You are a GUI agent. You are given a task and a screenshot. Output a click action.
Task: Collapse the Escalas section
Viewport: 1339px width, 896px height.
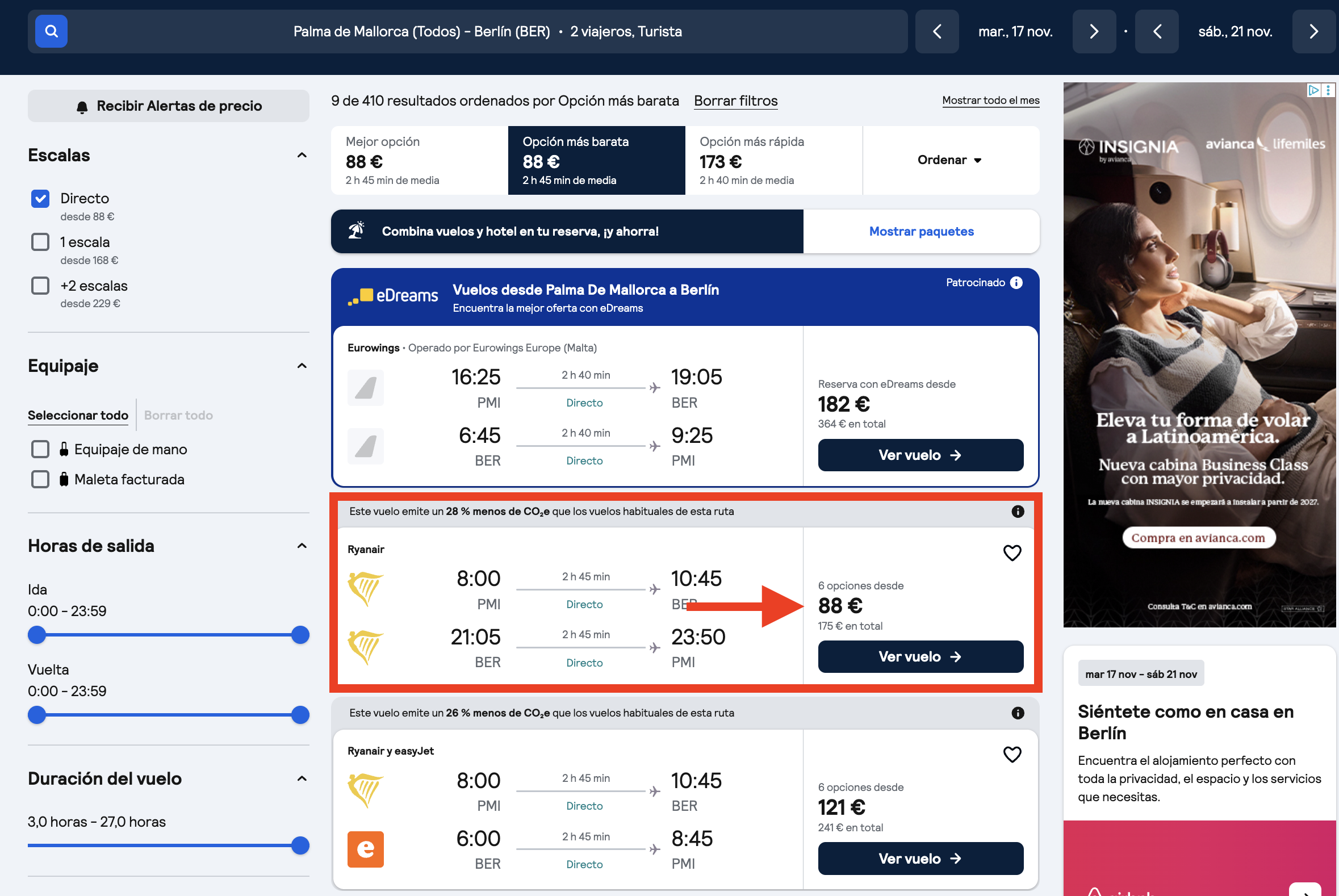[x=302, y=155]
